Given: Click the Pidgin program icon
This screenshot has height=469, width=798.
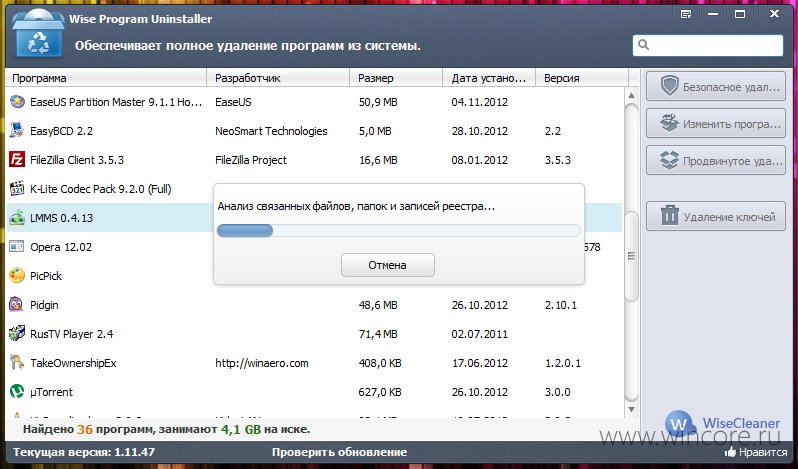Looking at the screenshot, I should pyautogui.click(x=17, y=305).
